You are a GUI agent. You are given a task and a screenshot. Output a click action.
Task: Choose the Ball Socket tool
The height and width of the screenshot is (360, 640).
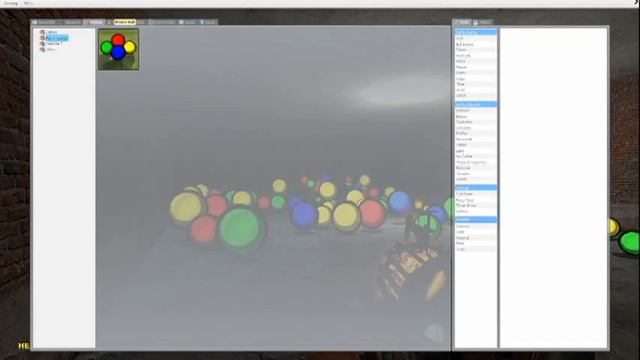(476, 44)
